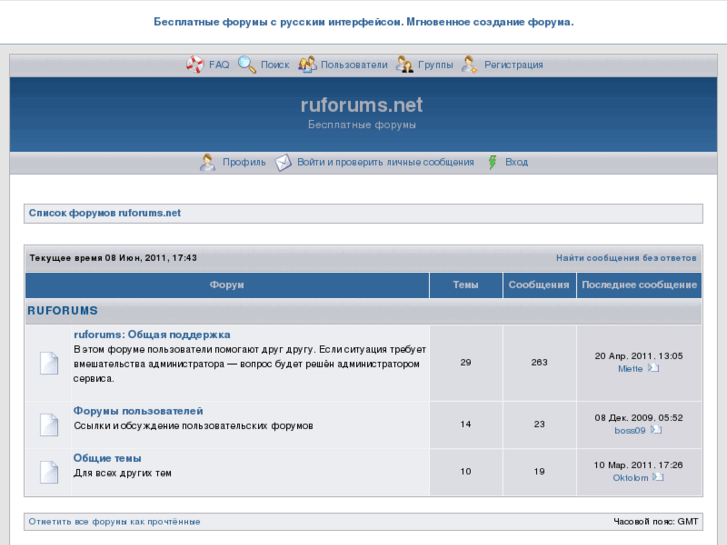Open user profile Oktolom
This screenshot has width=727, height=545.
pos(631,478)
